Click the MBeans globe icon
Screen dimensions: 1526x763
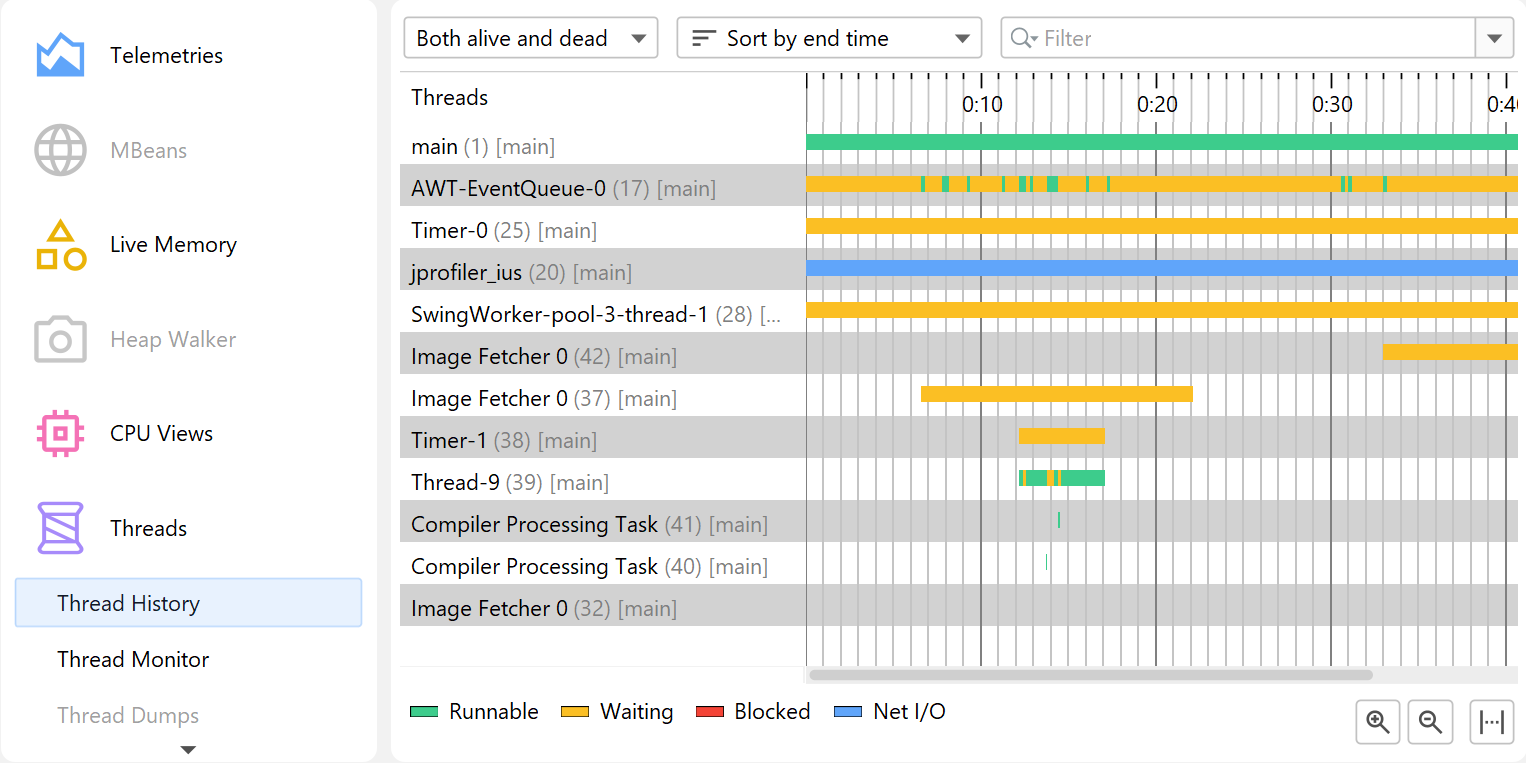pos(60,151)
